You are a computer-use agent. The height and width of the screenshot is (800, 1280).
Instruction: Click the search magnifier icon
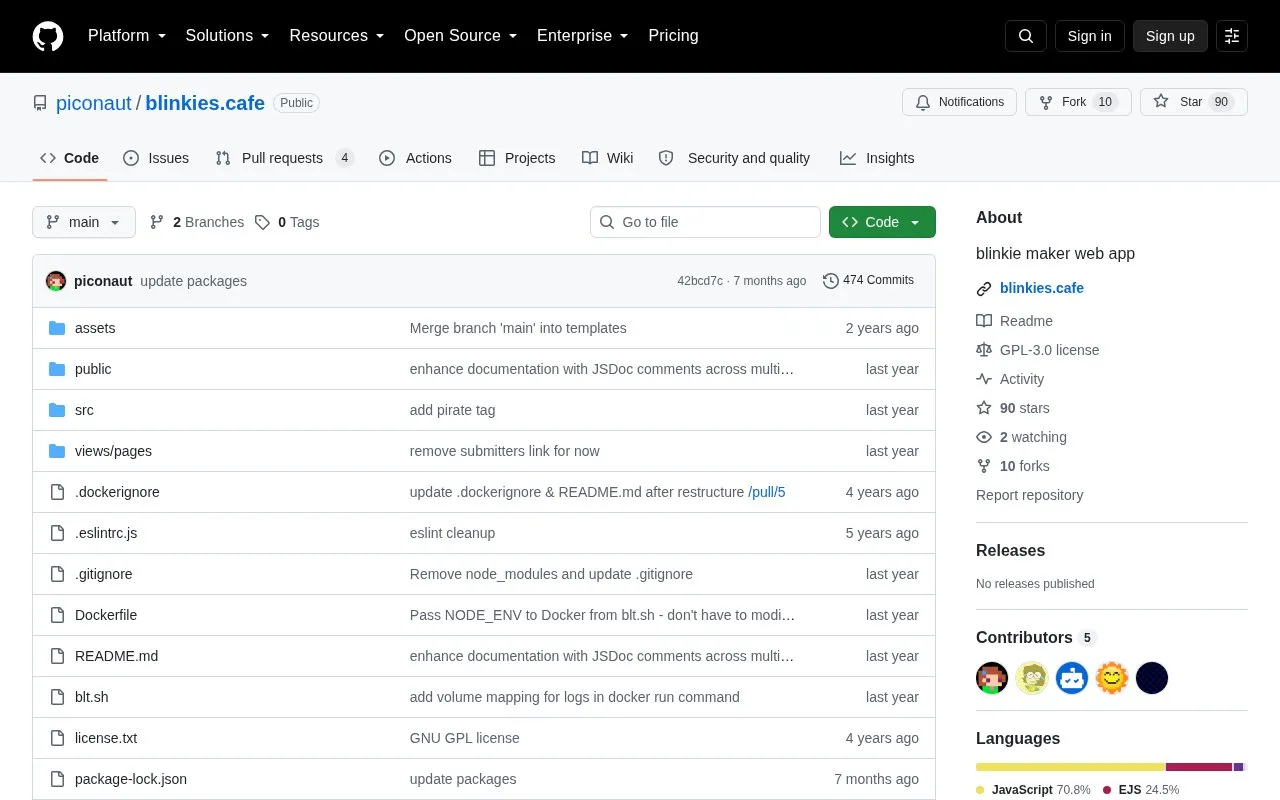[x=1026, y=36]
